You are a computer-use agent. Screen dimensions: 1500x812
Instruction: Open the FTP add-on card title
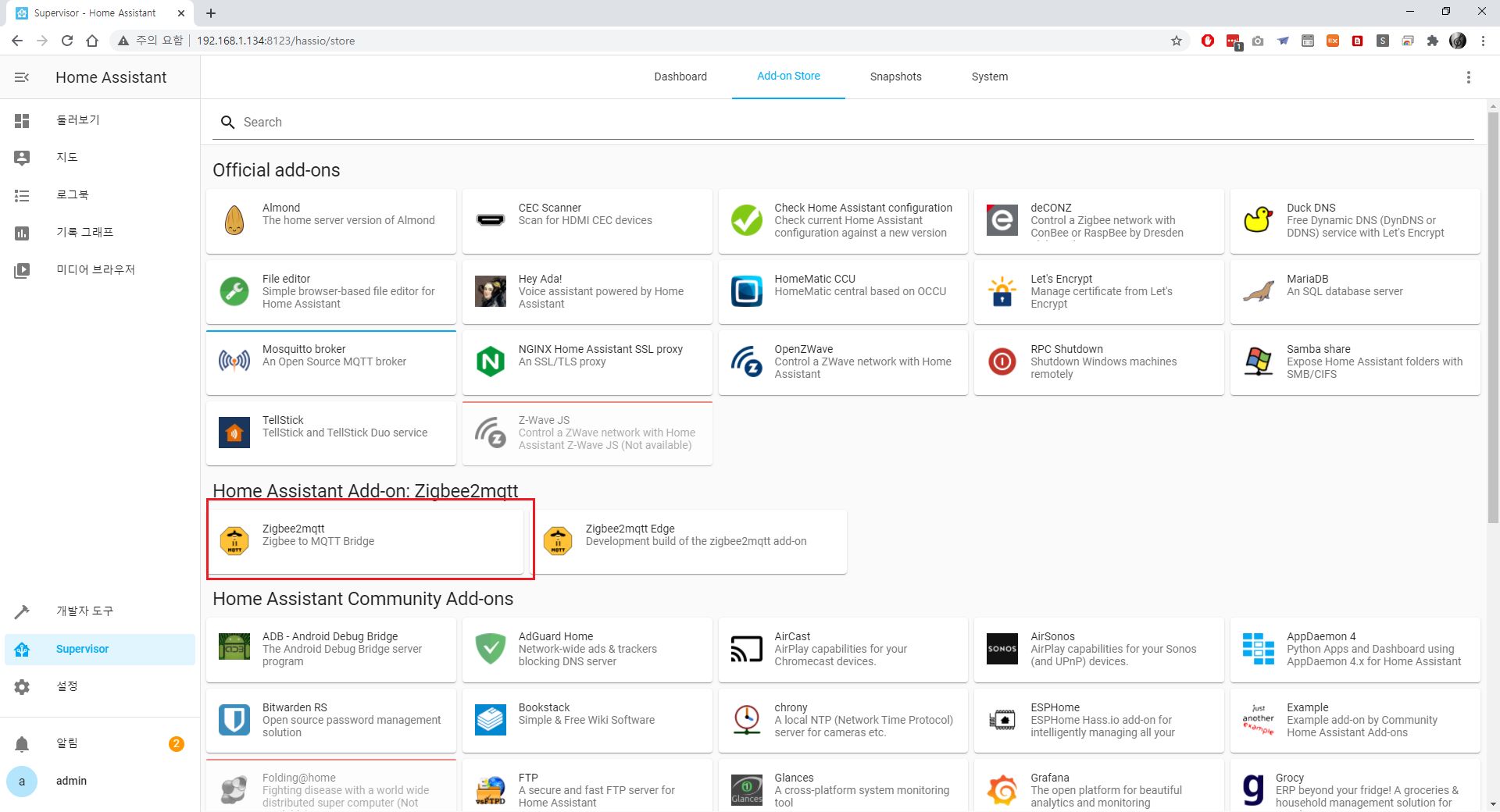[528, 778]
